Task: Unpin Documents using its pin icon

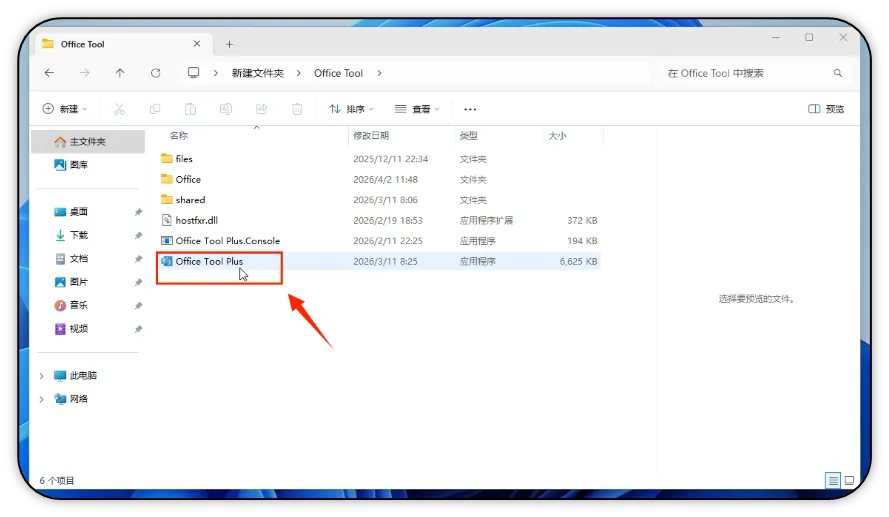Action: click(138, 259)
